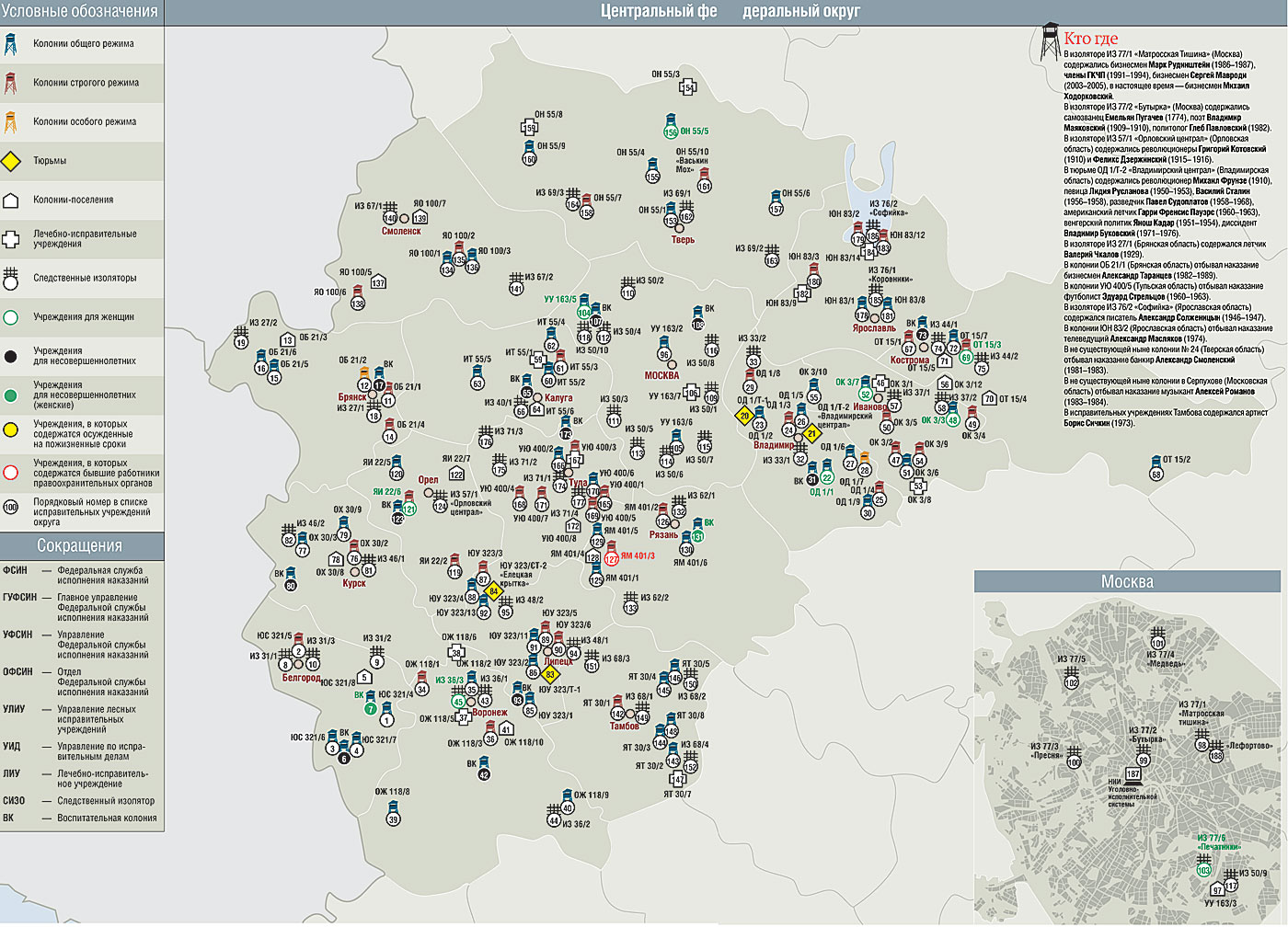
Task: Click the blue general-regime colony tower legend icon
Action: (x=11, y=44)
